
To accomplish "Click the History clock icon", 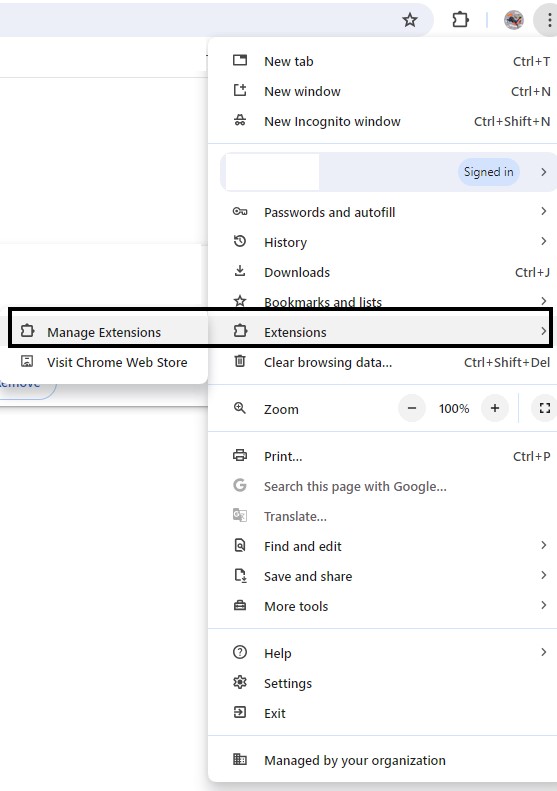I will [240, 241].
